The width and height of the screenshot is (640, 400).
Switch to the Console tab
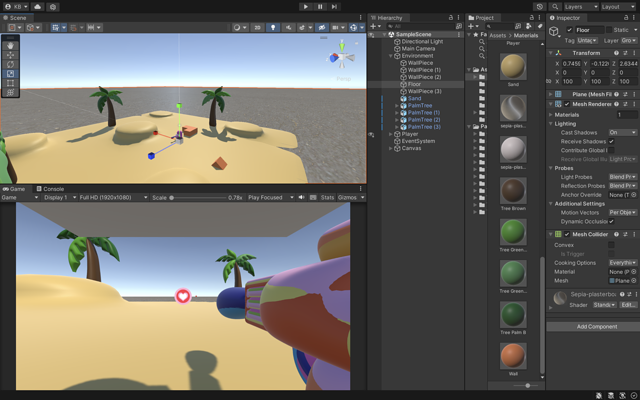pyautogui.click(x=50, y=189)
